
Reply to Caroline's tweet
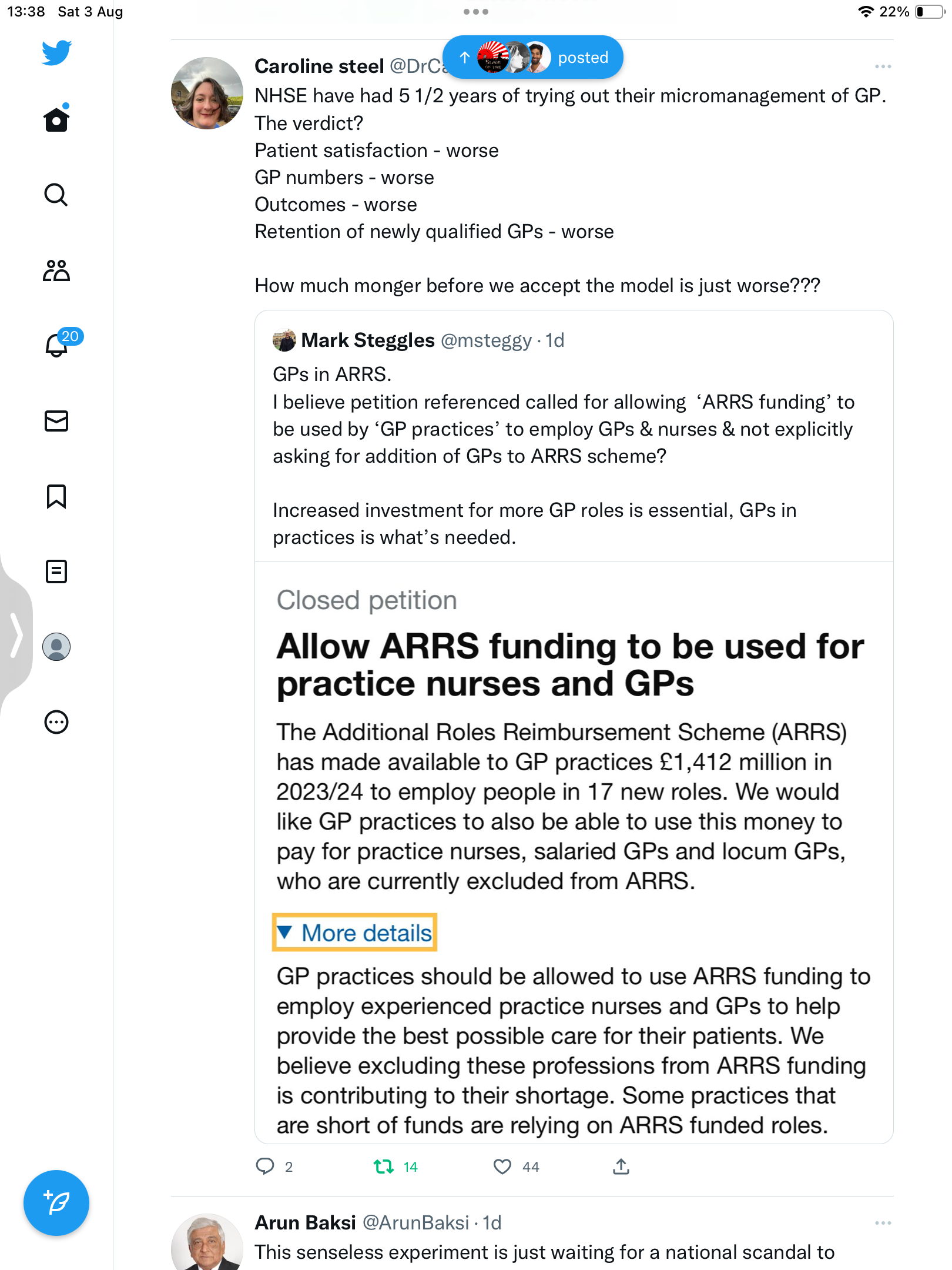265,1167
